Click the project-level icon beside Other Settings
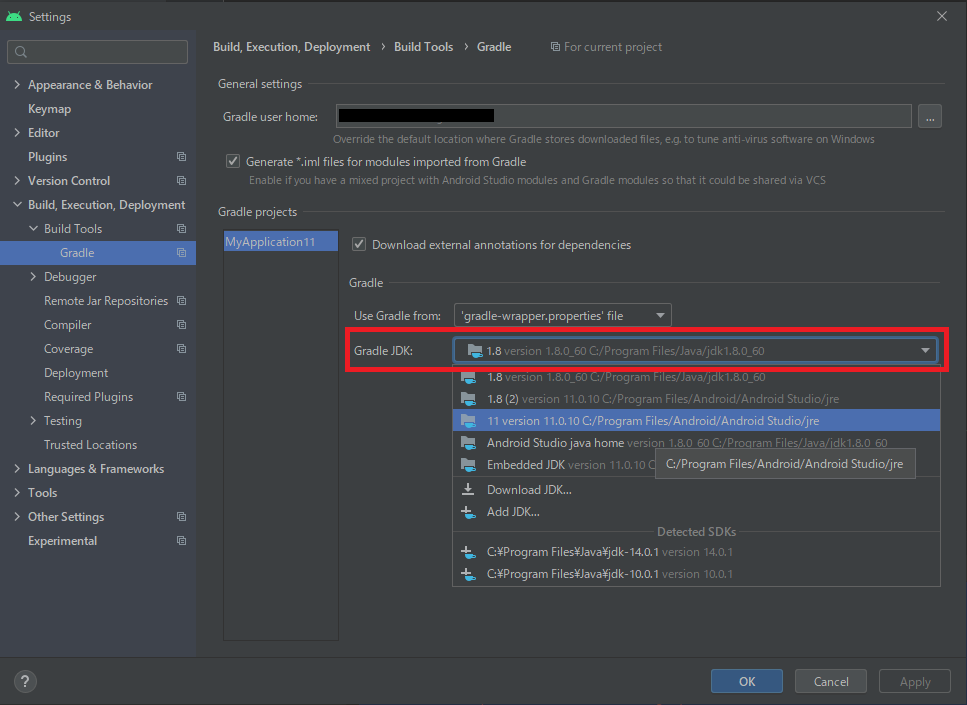Screen dimensions: 967x705 pos(181,517)
